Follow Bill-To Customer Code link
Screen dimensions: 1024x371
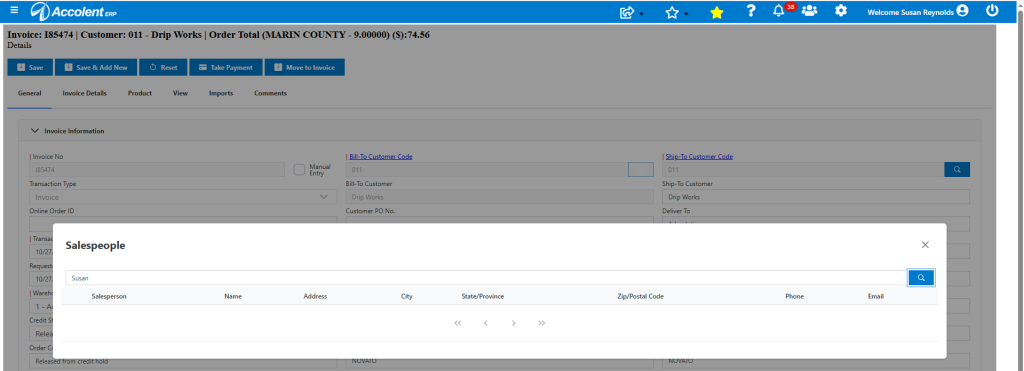click(x=381, y=157)
